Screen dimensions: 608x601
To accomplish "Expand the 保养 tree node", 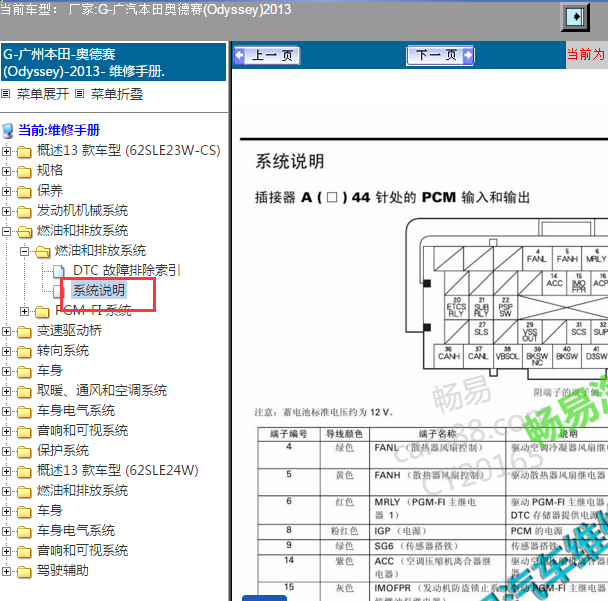I will point(6,191).
